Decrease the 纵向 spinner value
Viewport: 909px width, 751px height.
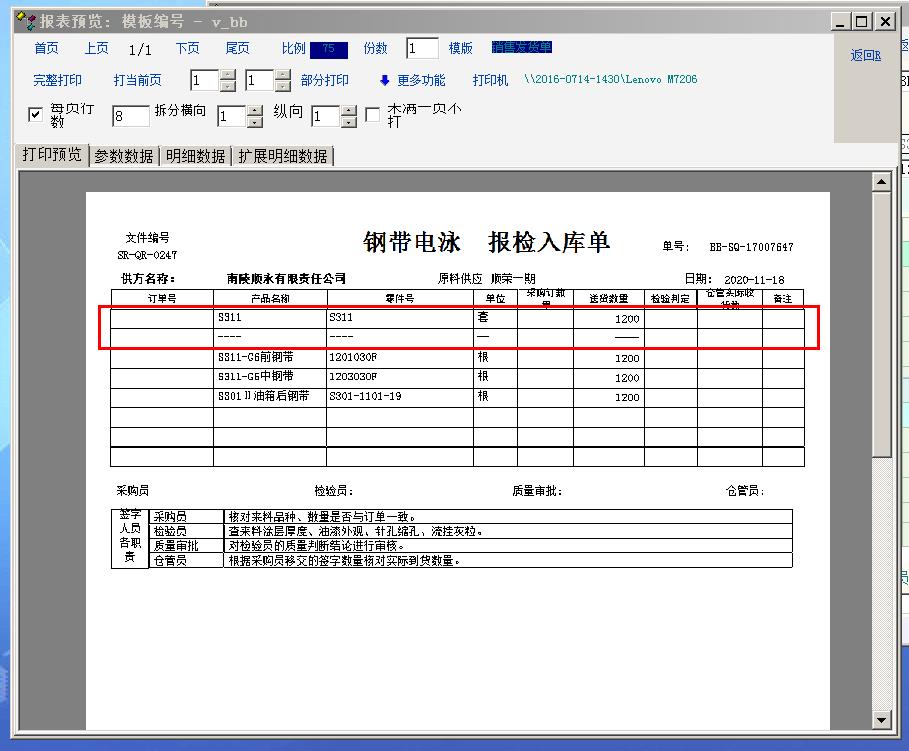point(347,122)
